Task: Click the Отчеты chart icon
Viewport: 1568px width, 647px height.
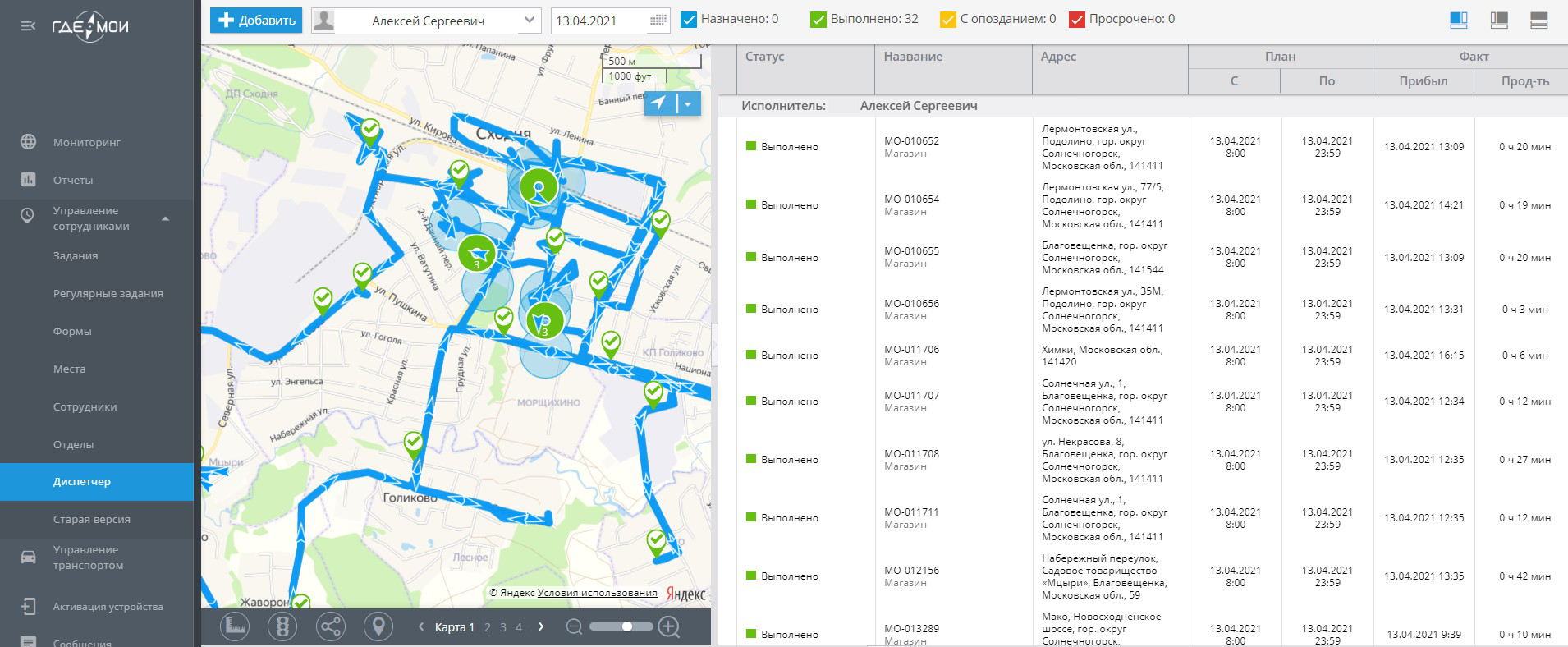Action: tap(28, 179)
